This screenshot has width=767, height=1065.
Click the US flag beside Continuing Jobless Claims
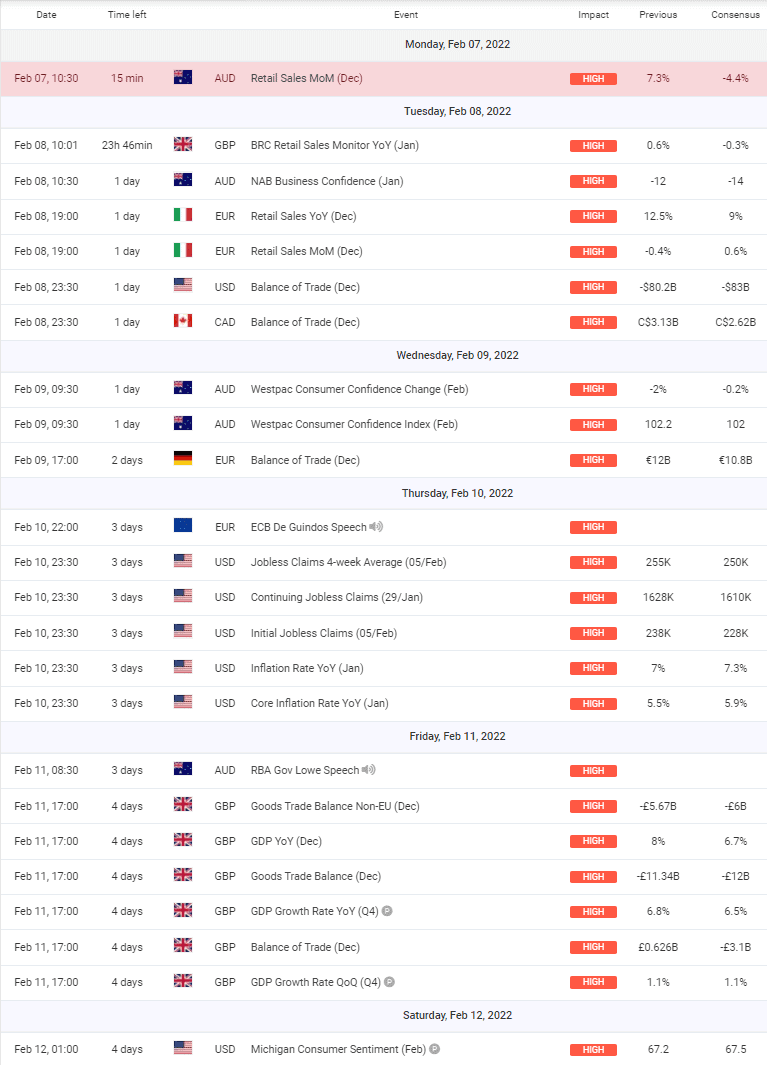click(183, 596)
